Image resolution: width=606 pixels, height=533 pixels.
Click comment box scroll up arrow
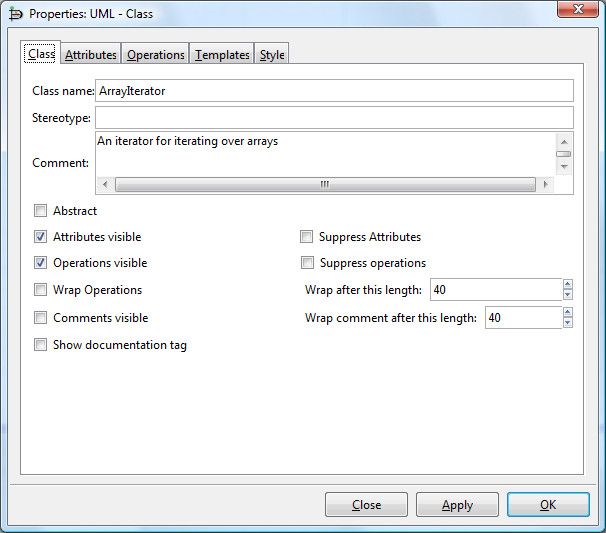pyautogui.click(x=564, y=142)
